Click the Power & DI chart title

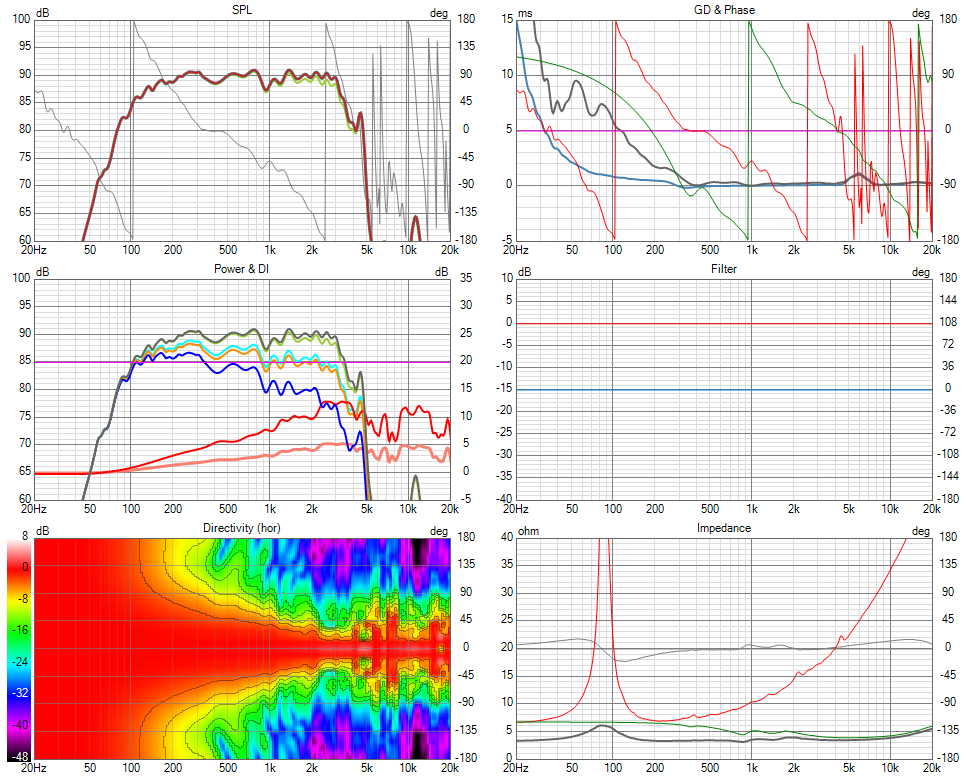242,269
